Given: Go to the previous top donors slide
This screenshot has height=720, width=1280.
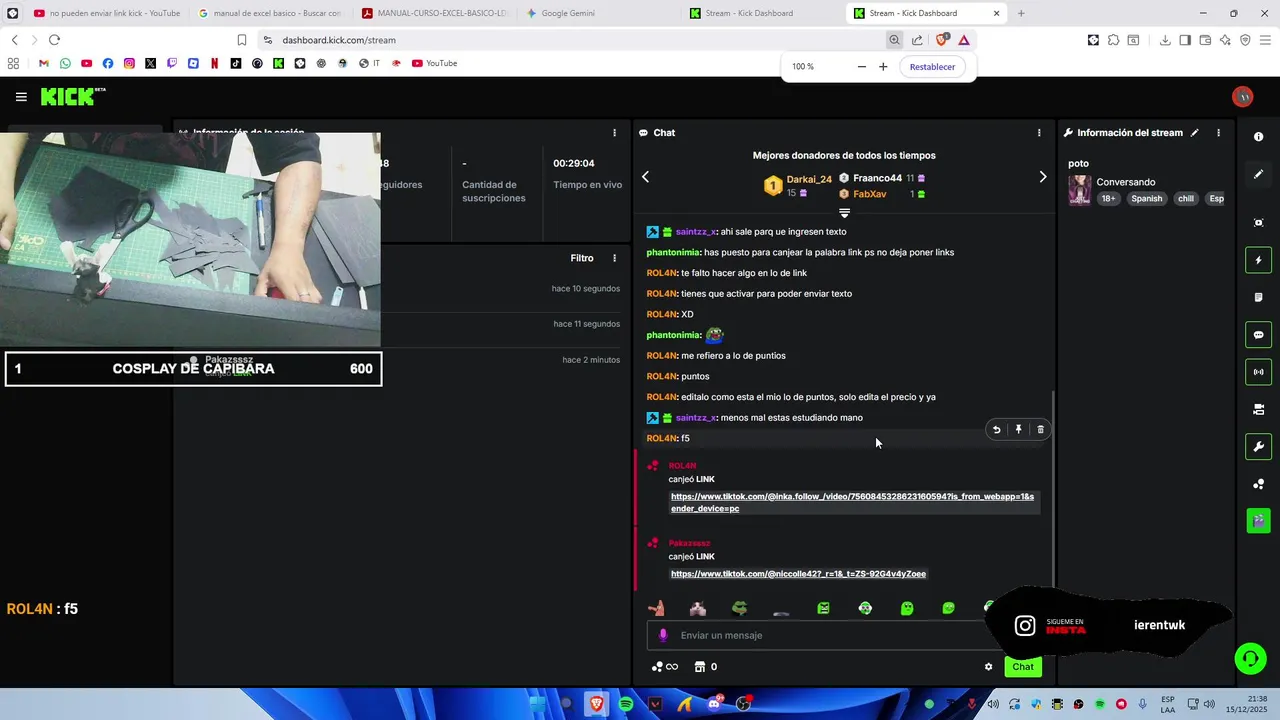Looking at the screenshot, I should (x=645, y=177).
